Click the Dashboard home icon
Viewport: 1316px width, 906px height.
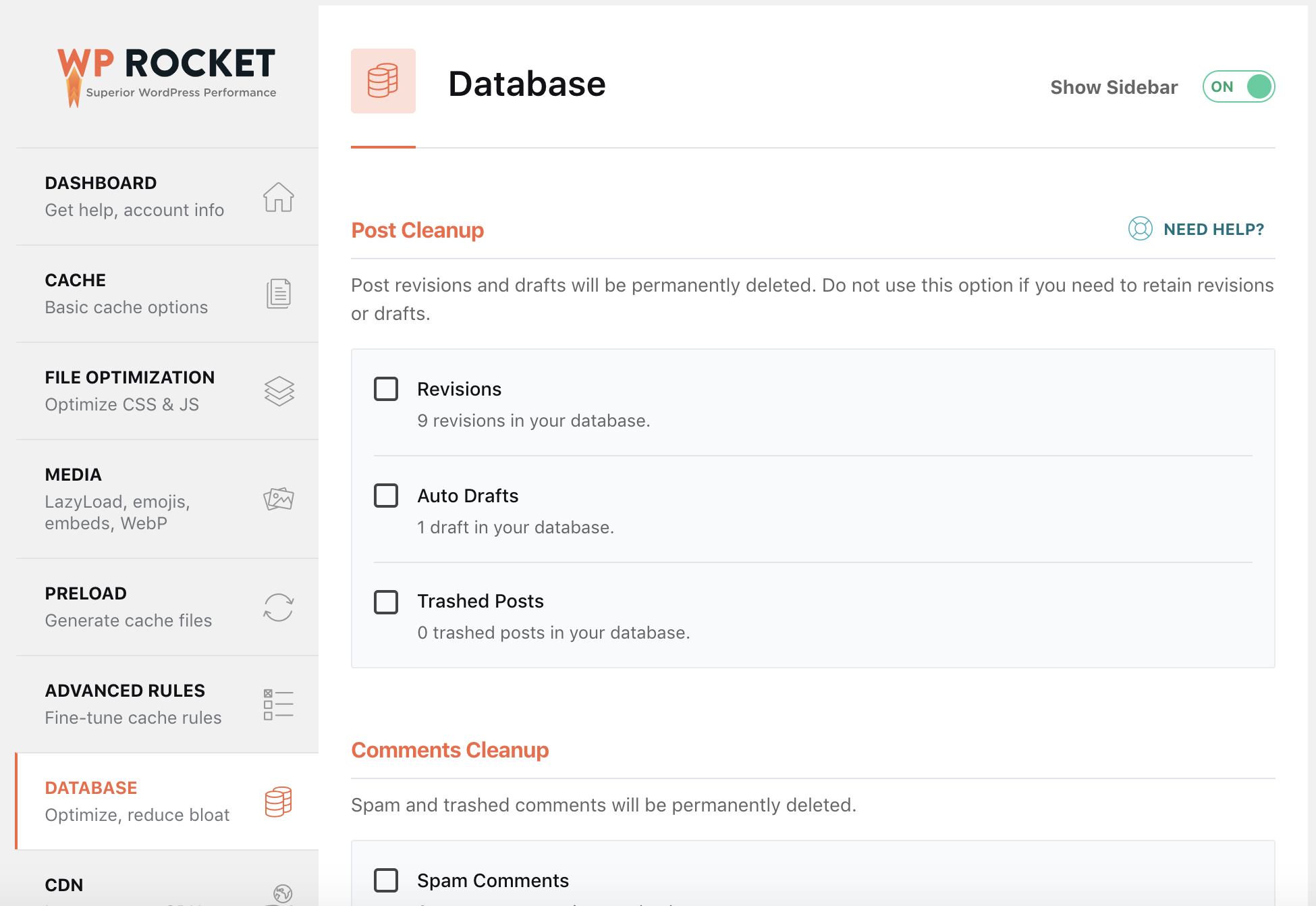click(x=278, y=197)
